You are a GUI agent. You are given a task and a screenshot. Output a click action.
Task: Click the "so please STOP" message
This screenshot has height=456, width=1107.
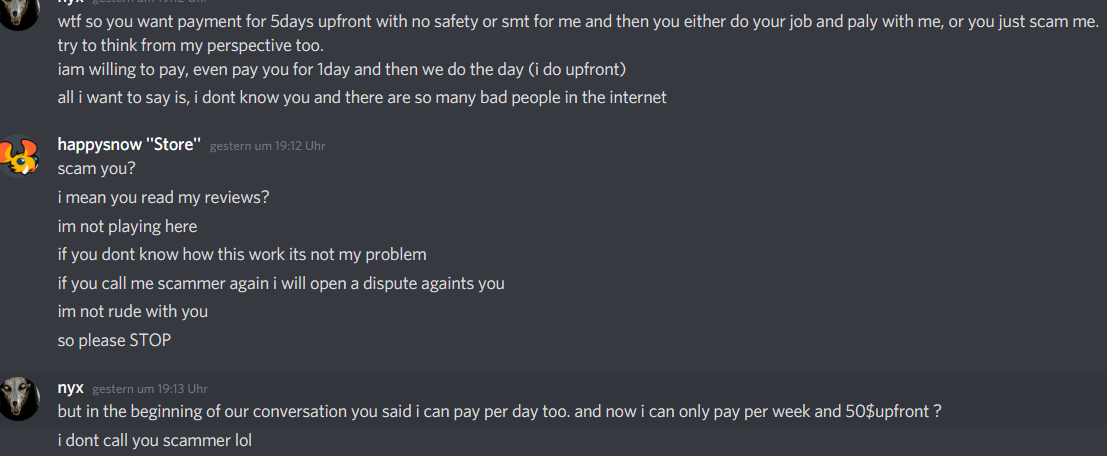[x=114, y=340]
